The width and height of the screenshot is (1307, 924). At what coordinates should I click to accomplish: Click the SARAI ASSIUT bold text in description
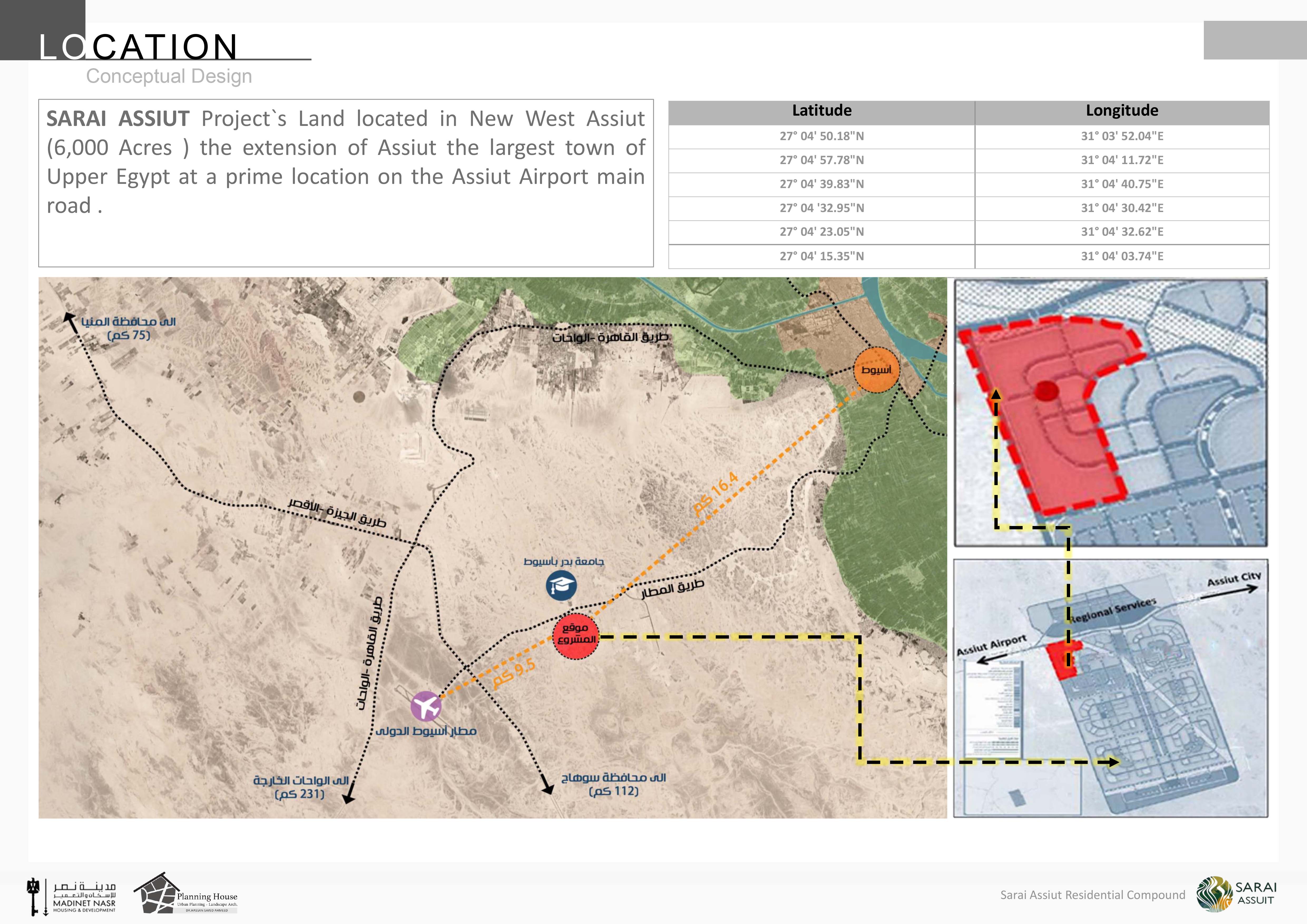tap(118, 119)
